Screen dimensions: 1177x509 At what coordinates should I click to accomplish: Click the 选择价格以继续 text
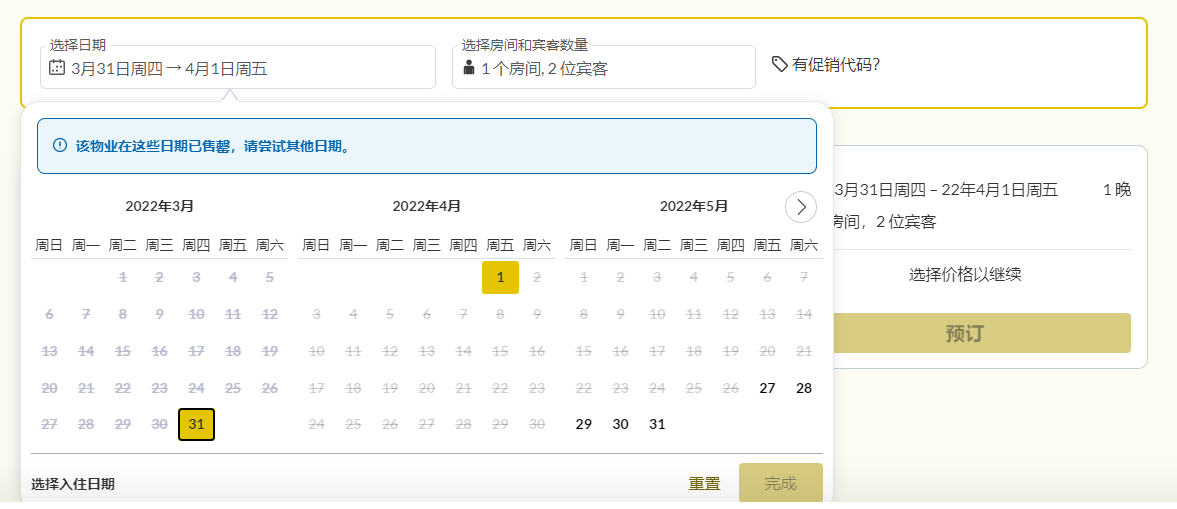(x=965, y=274)
